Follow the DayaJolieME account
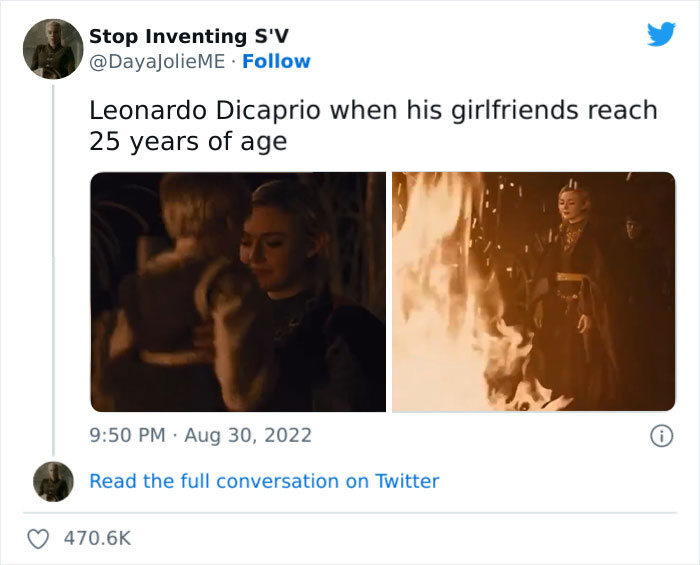This screenshot has width=700, height=565. coord(277,61)
